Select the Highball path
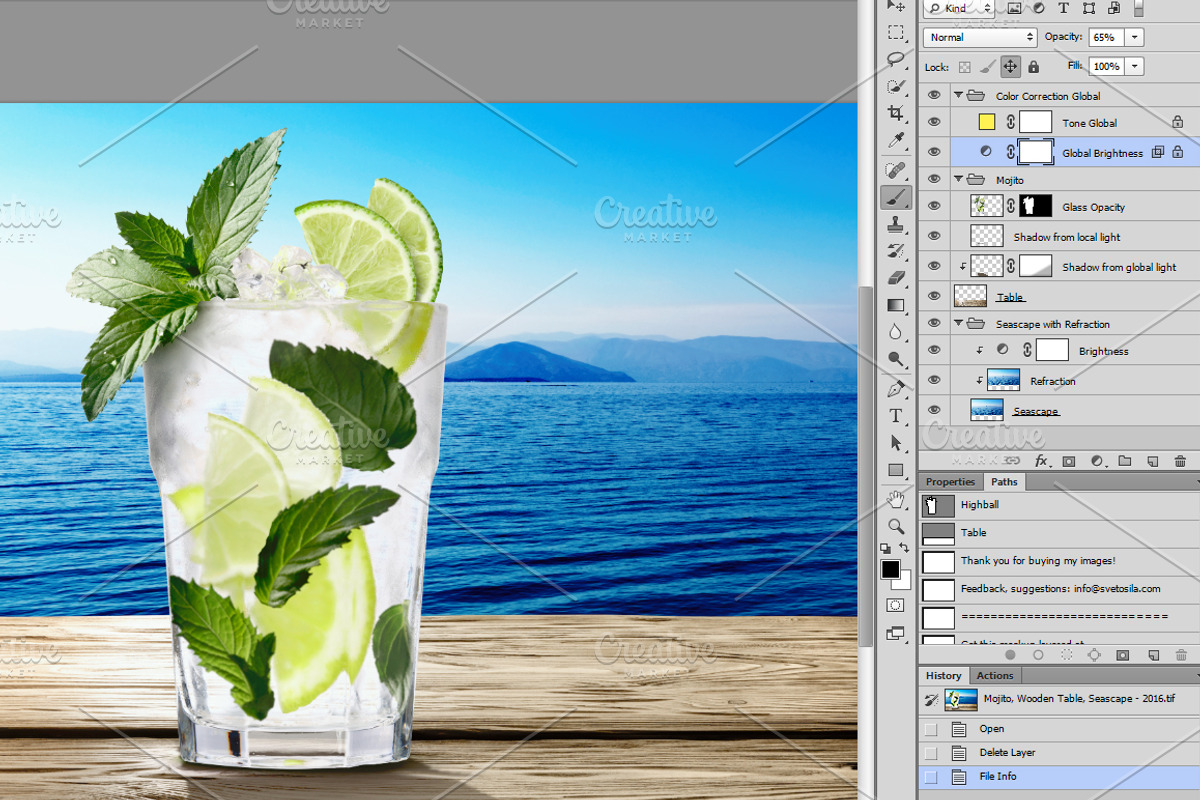 (1058, 505)
